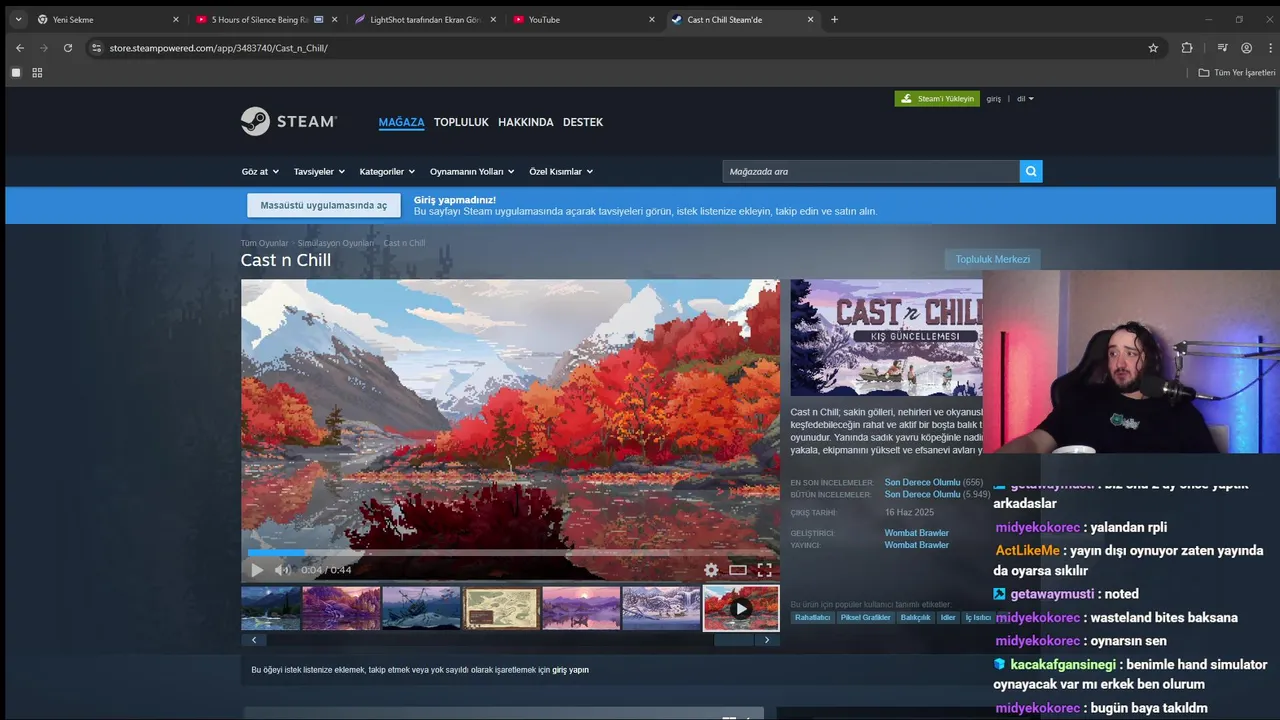Follow the Tüm Oyunlar breadcrumb link
Image resolution: width=1280 pixels, height=720 pixels.
(x=264, y=243)
